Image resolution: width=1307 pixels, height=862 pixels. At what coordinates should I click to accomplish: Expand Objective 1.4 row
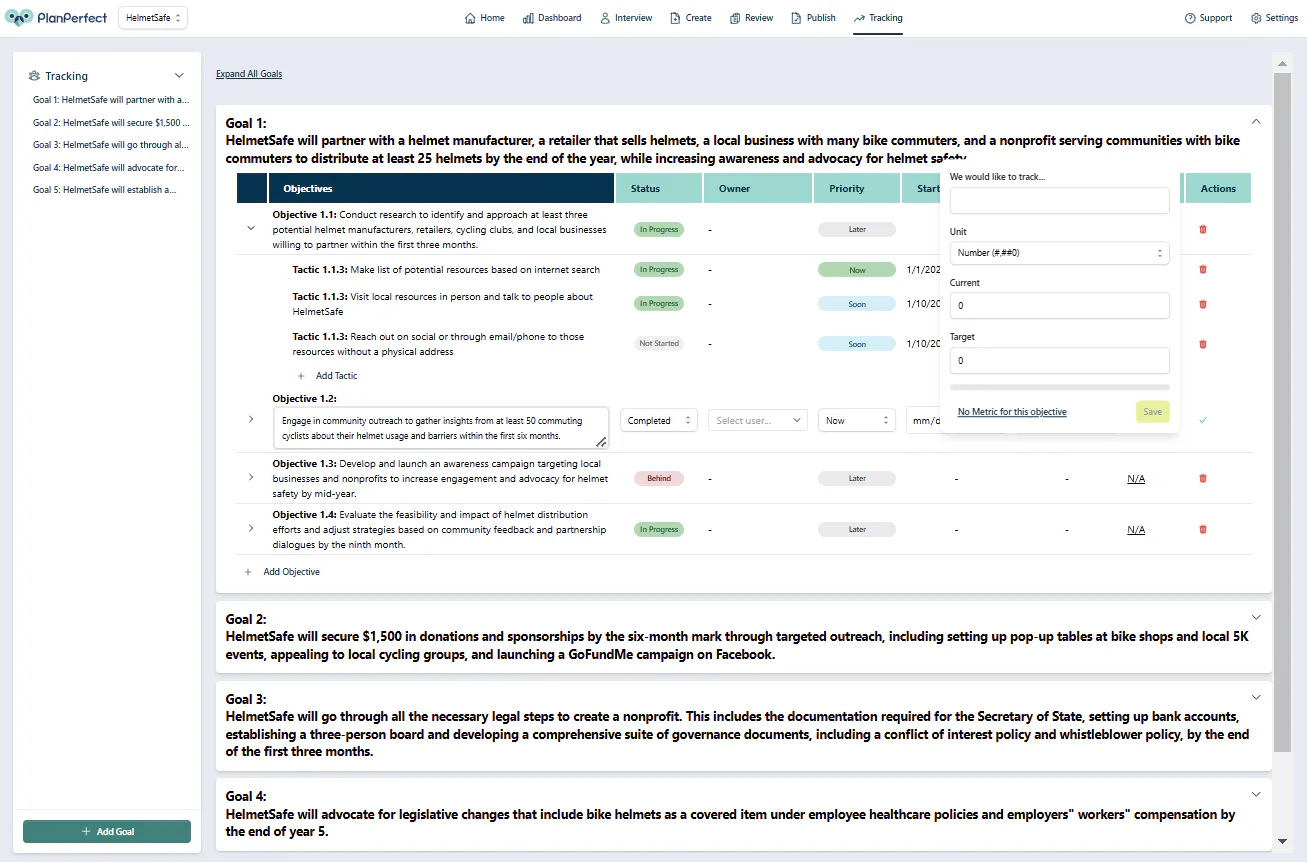click(x=251, y=528)
